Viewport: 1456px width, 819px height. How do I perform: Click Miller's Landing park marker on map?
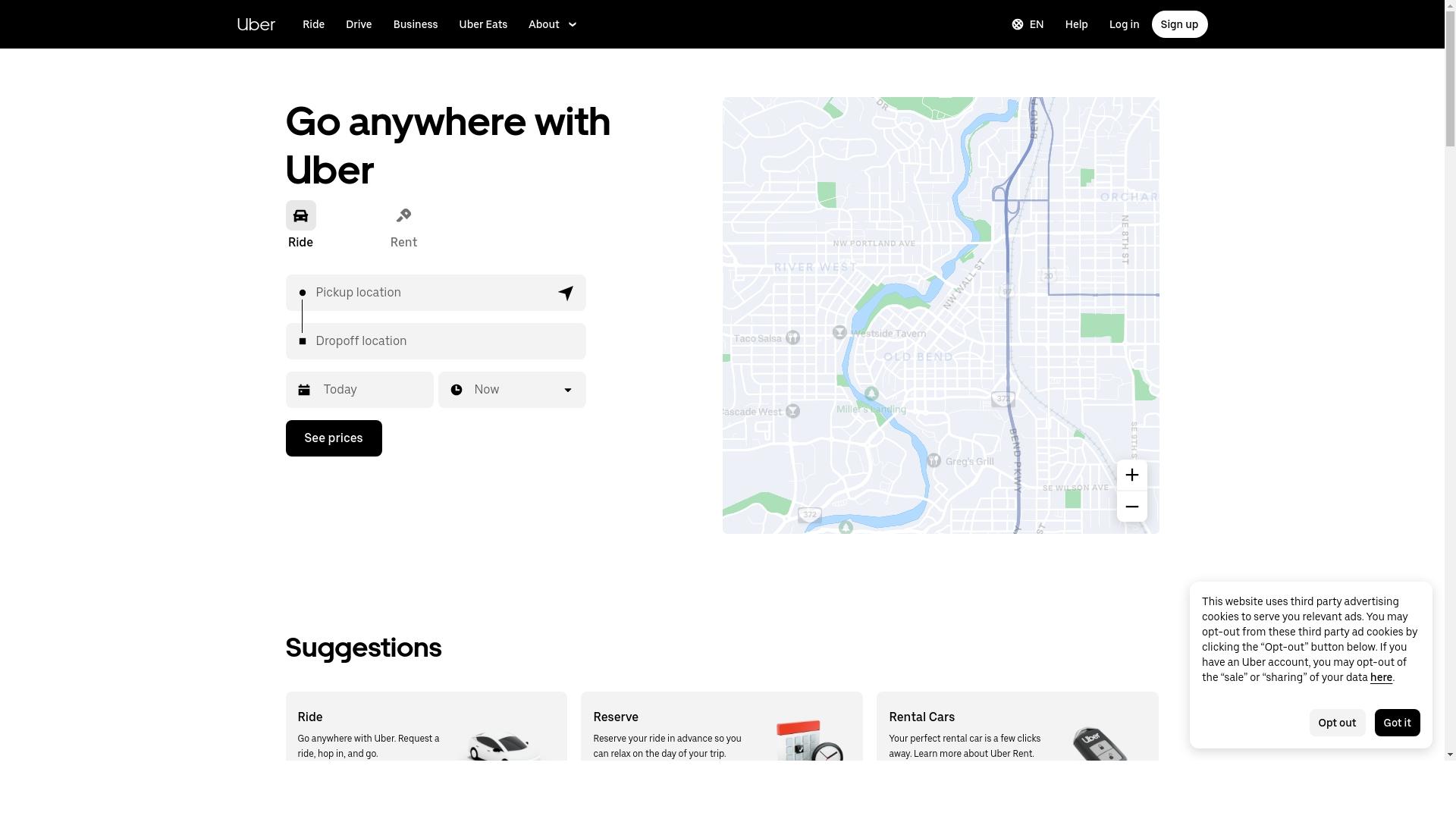pyautogui.click(x=871, y=394)
